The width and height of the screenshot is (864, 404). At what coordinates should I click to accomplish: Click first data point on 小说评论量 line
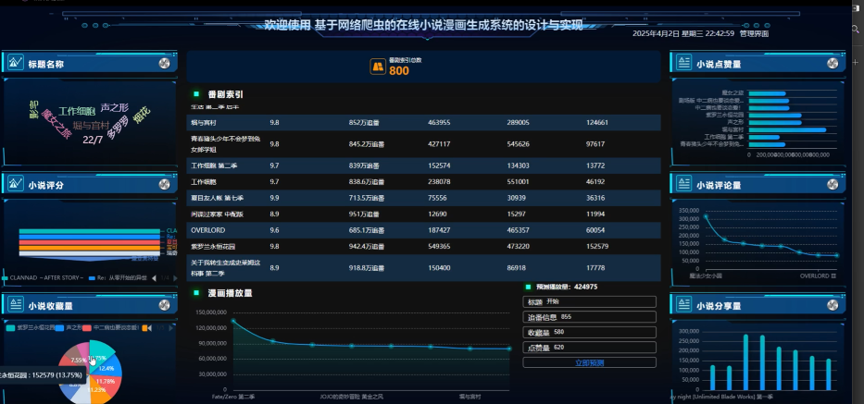click(706, 217)
